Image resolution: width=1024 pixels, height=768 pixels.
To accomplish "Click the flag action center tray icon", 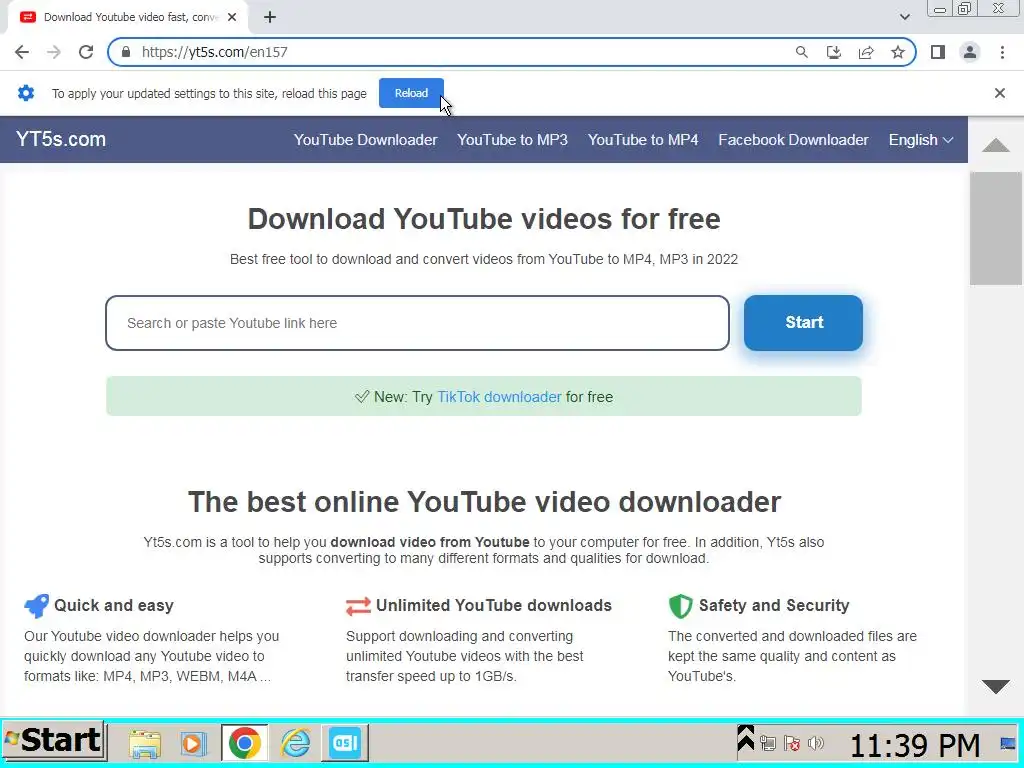I will (792, 743).
